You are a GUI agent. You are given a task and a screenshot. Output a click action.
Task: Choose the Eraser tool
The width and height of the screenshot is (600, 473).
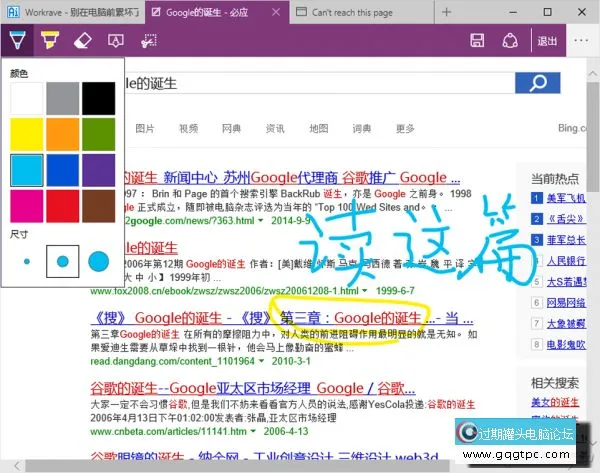83,40
